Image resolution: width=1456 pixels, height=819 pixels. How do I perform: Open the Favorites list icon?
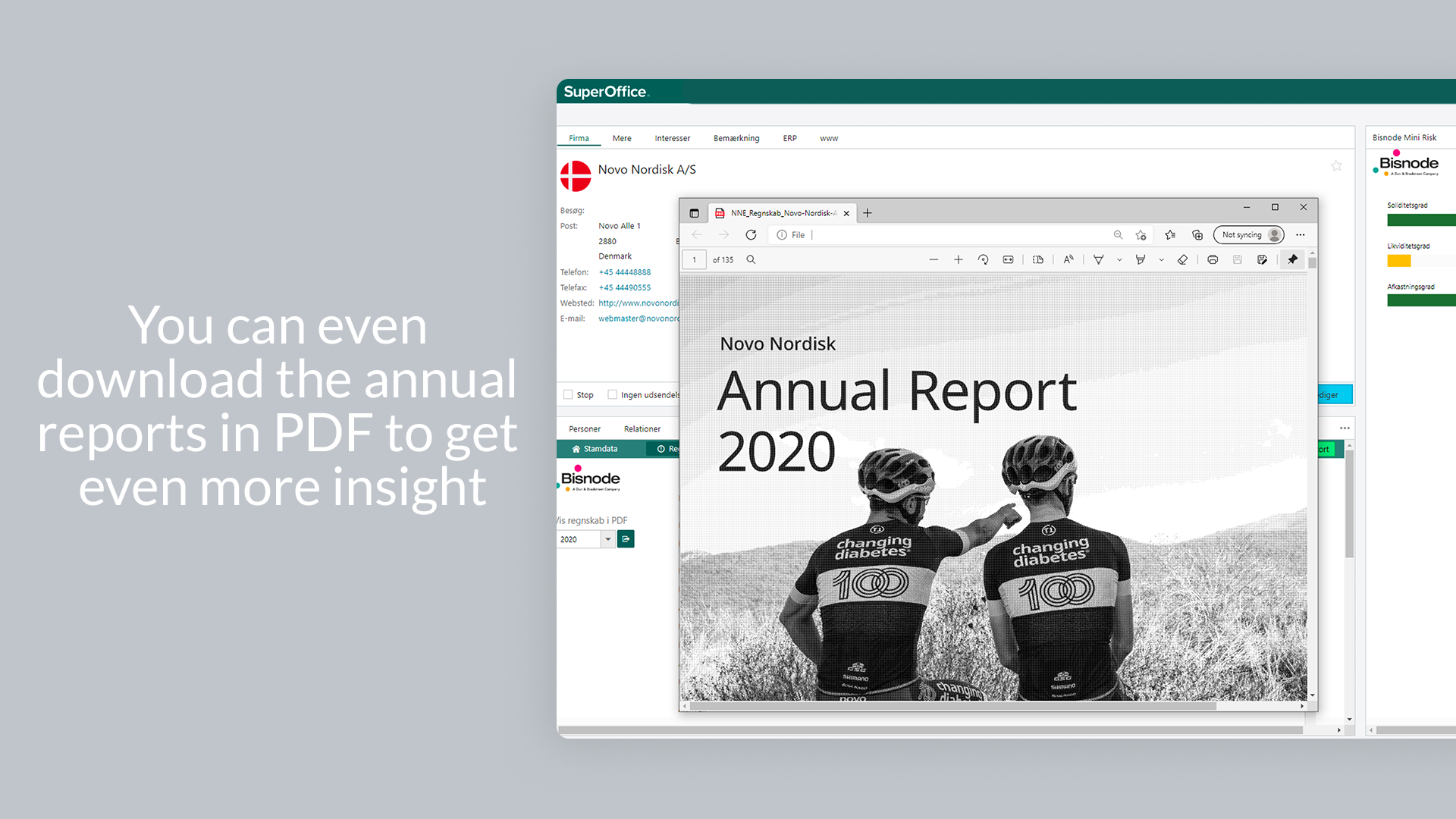(1170, 235)
